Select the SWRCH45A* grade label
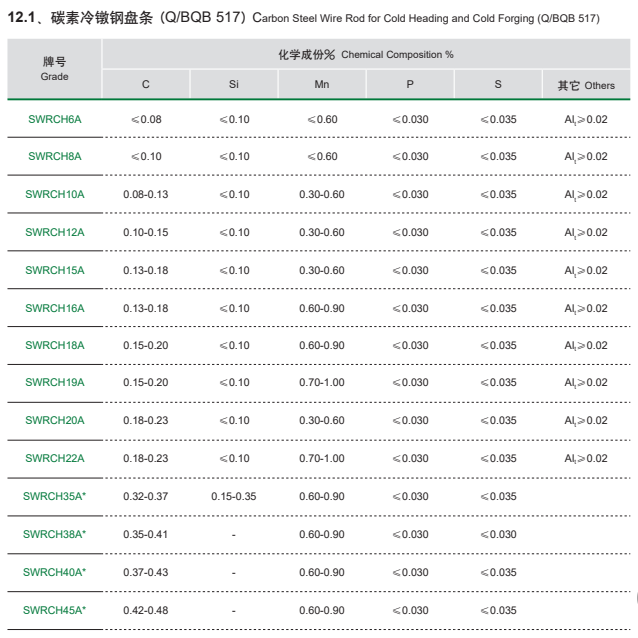Image resolution: width=638 pixels, height=638 pixels. (x=55, y=610)
